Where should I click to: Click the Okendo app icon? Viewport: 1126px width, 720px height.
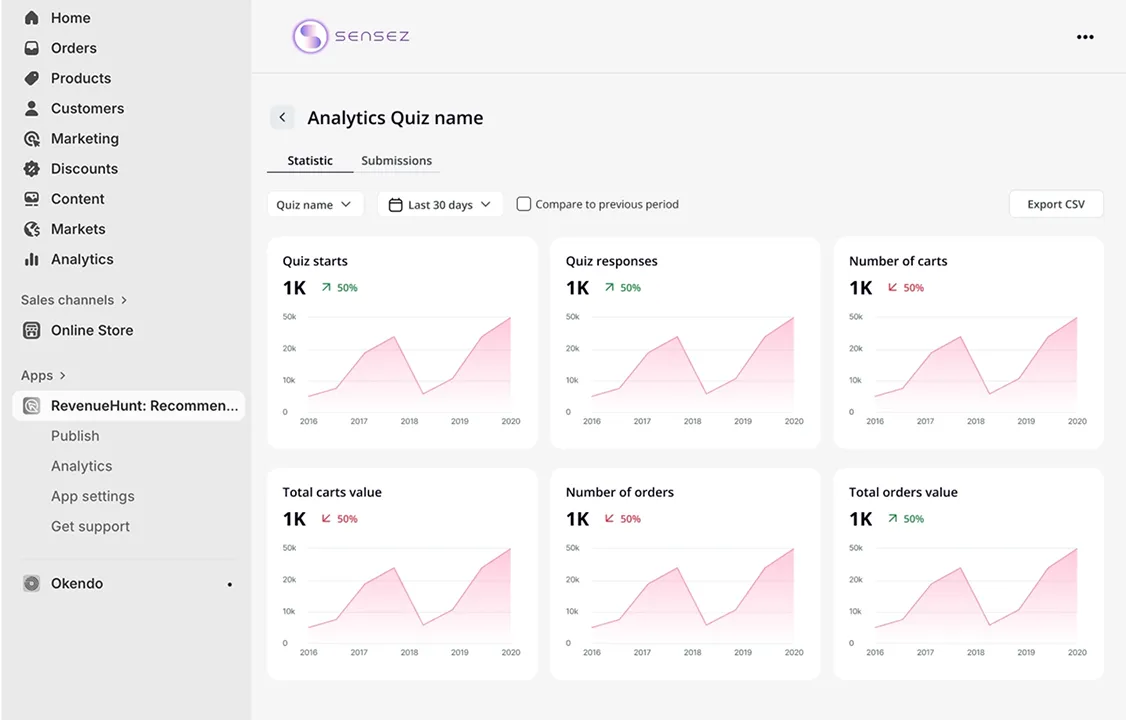[32, 584]
